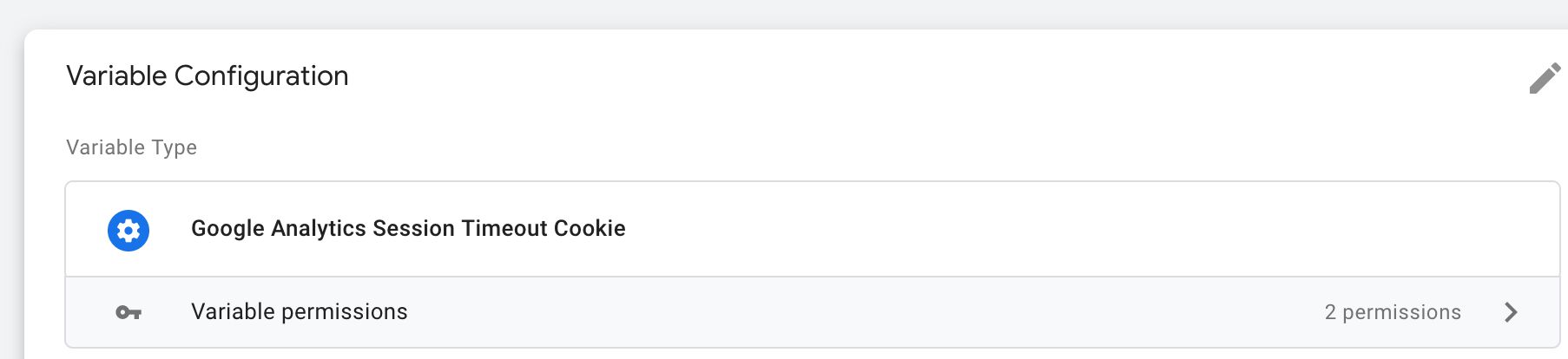Click the "2 permissions" text
This screenshot has width=1568, height=359.
coord(1393,312)
